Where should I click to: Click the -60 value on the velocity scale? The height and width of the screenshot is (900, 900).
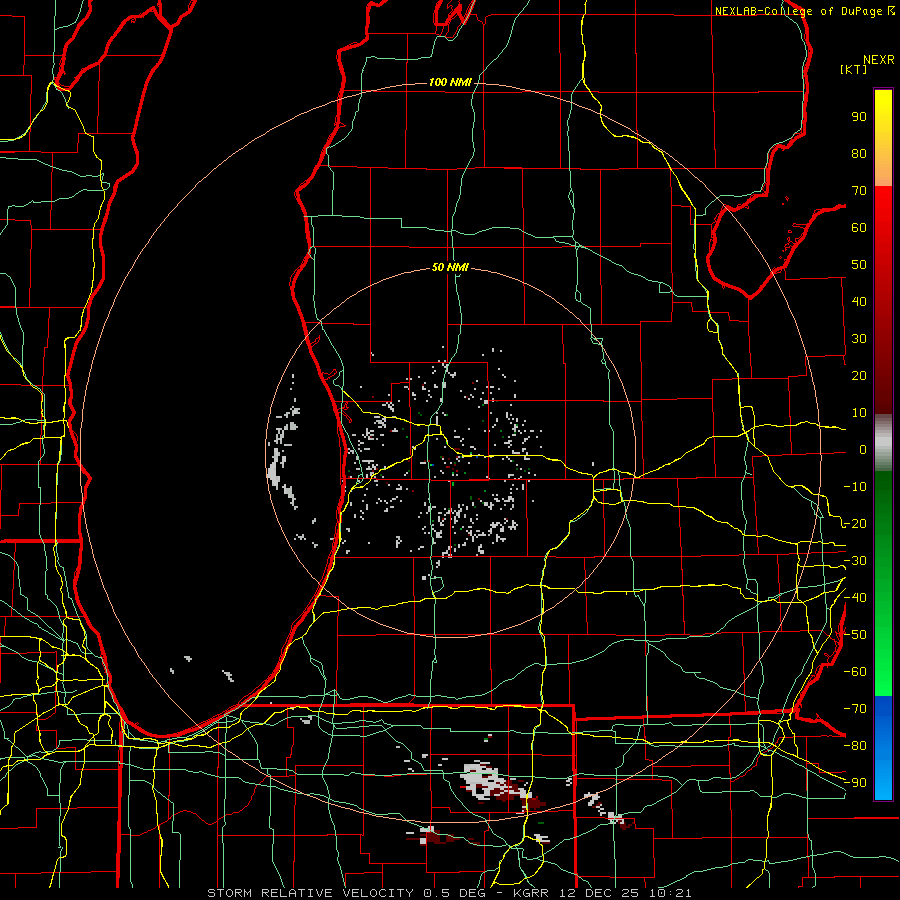pos(855,672)
